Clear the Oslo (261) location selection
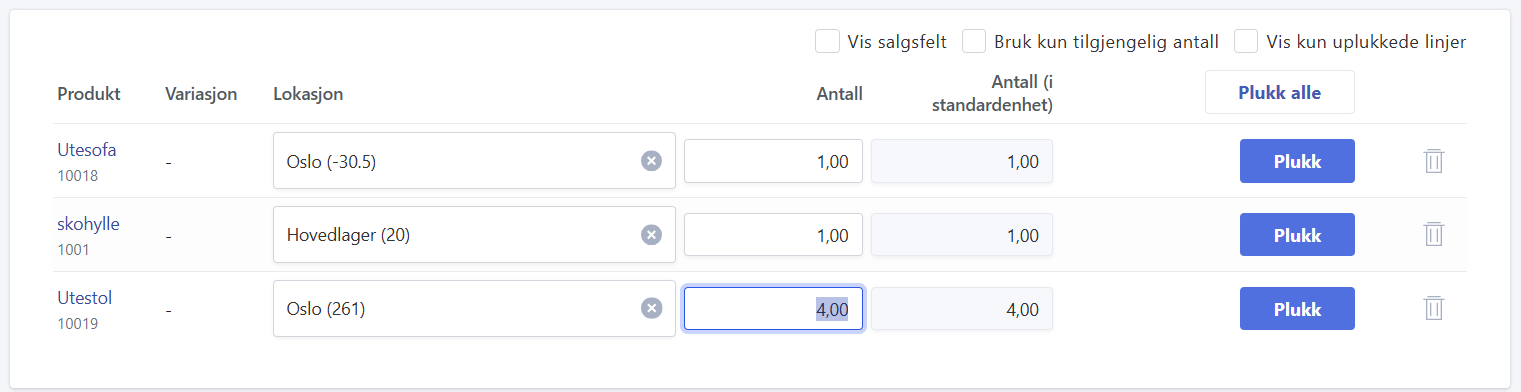 pyautogui.click(x=651, y=308)
